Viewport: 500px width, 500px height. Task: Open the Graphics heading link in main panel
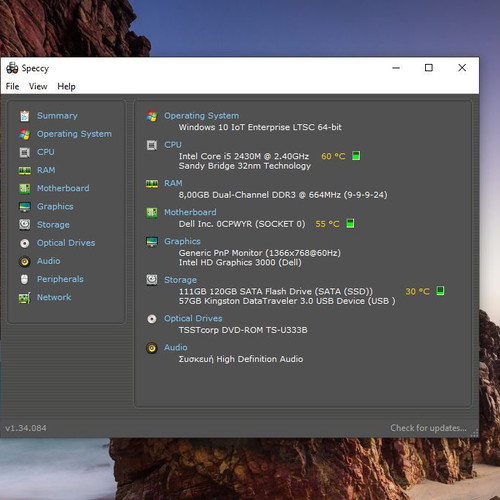(182, 241)
